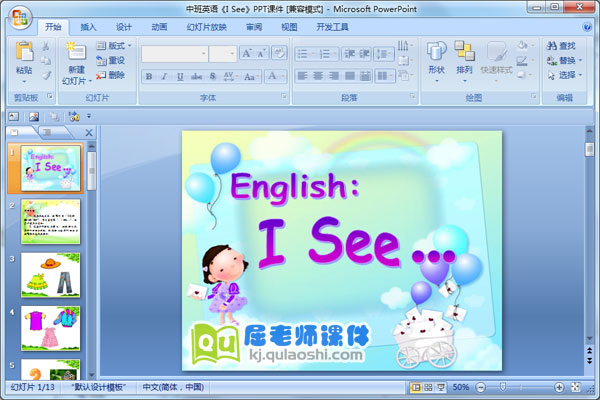Click the Cut scissors icon
The image size is (600, 400).
click(x=46, y=46)
